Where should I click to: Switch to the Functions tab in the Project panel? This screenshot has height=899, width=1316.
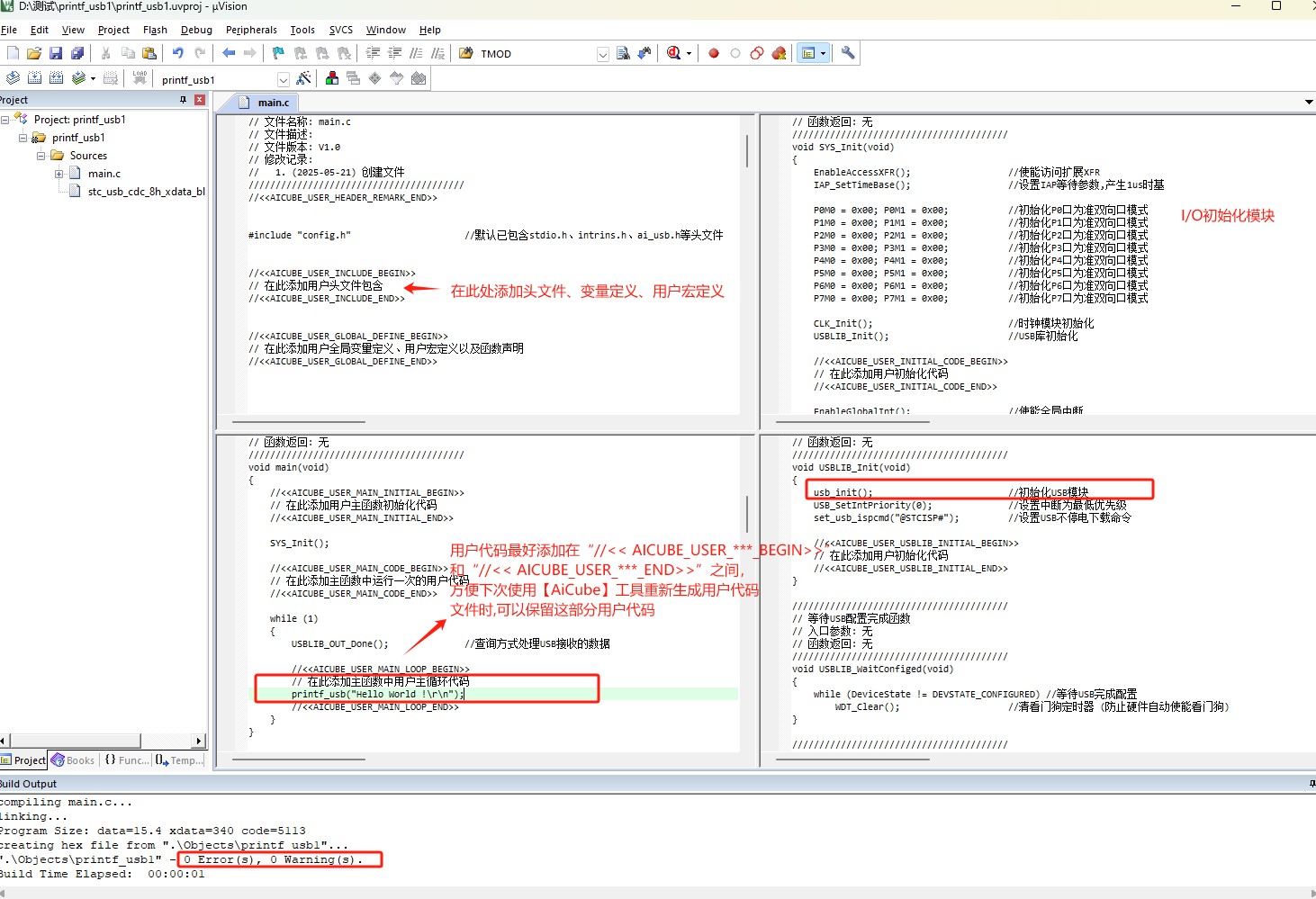[x=127, y=760]
